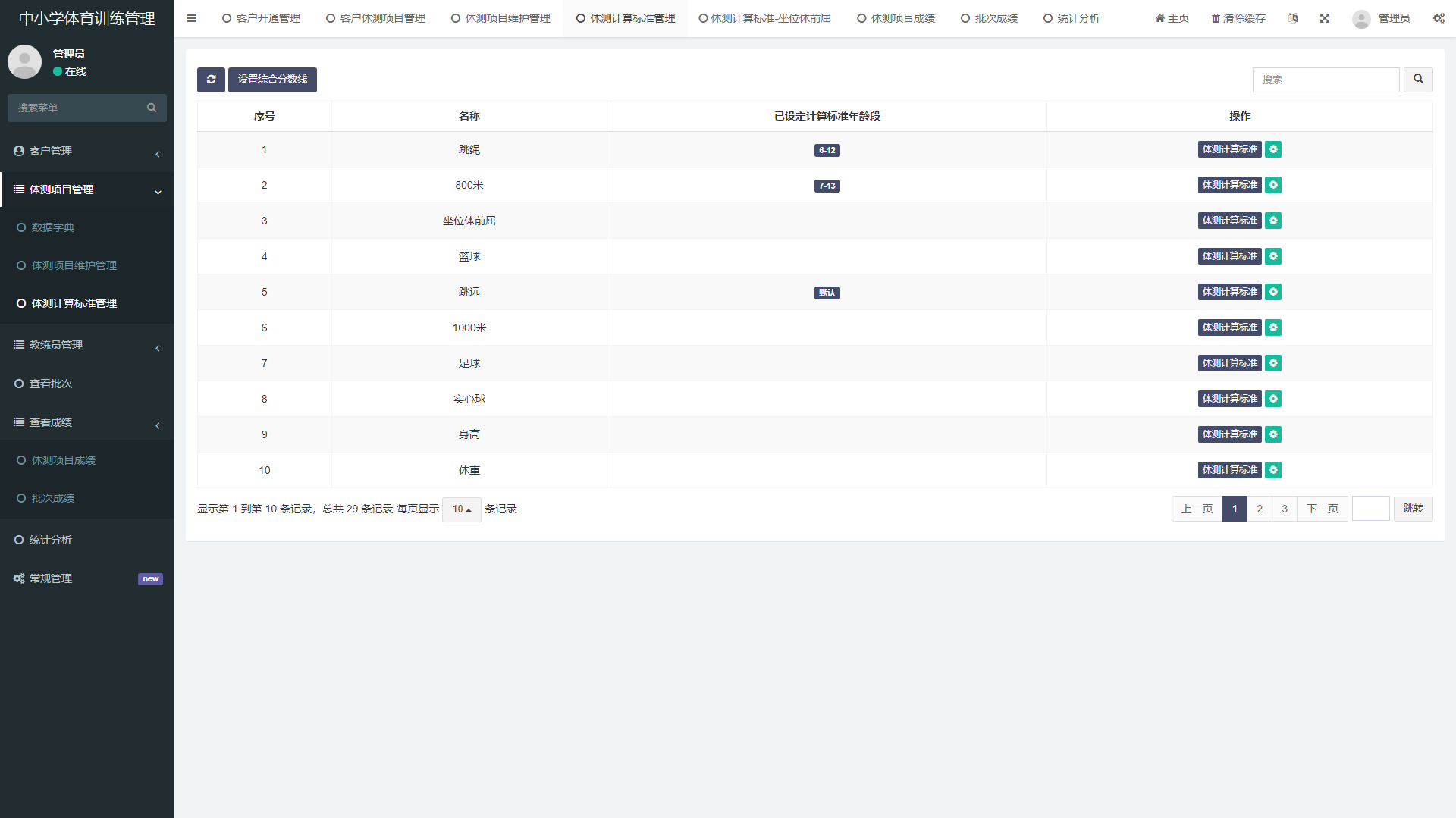Click the table search input field

coord(1326,80)
